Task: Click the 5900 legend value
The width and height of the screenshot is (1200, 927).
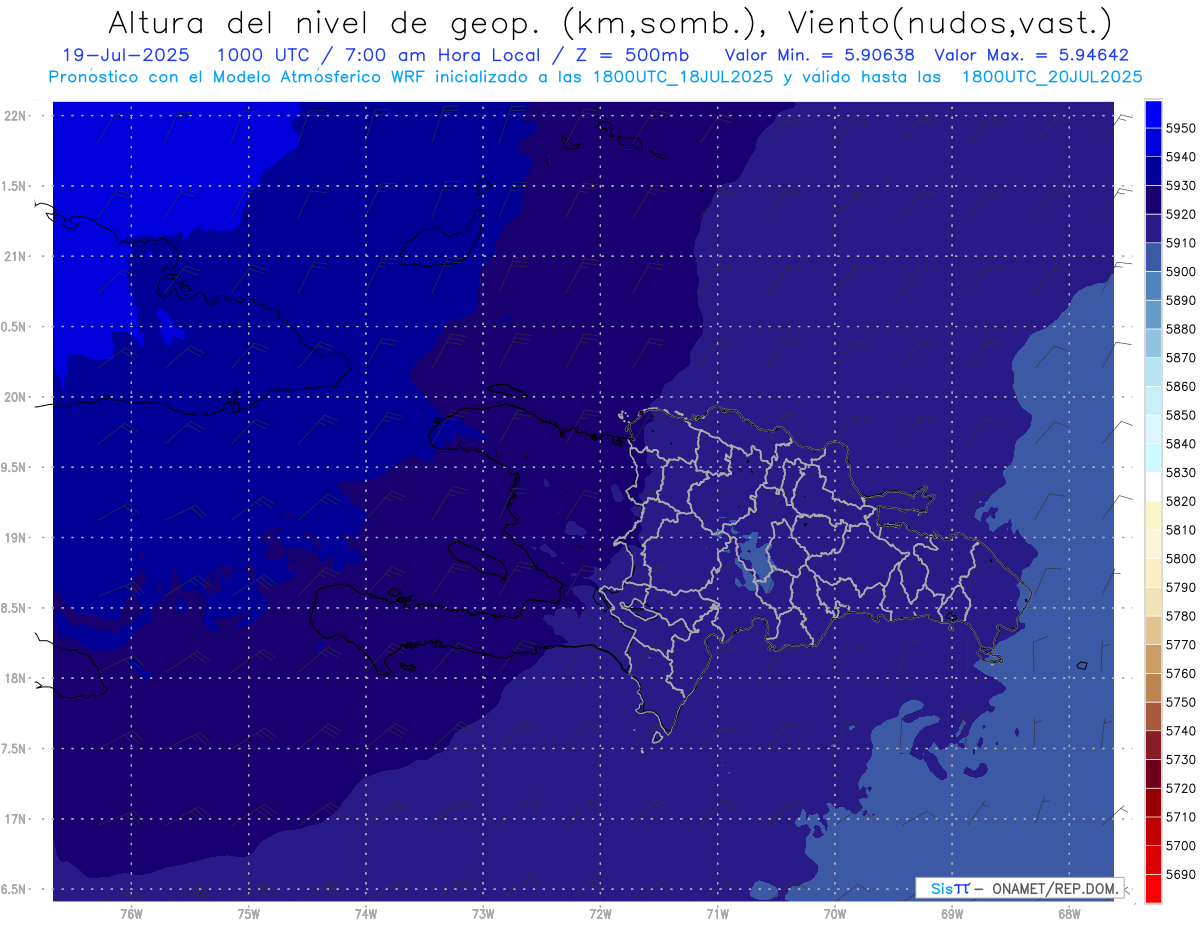Action: [1180, 272]
